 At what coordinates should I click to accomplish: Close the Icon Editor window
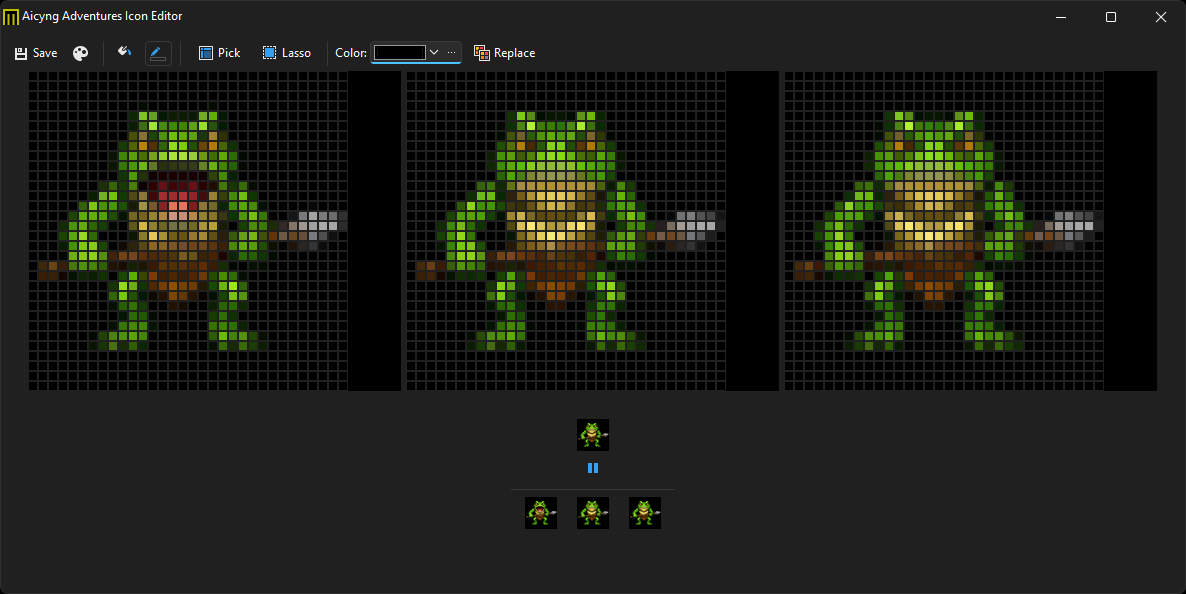pos(1161,17)
